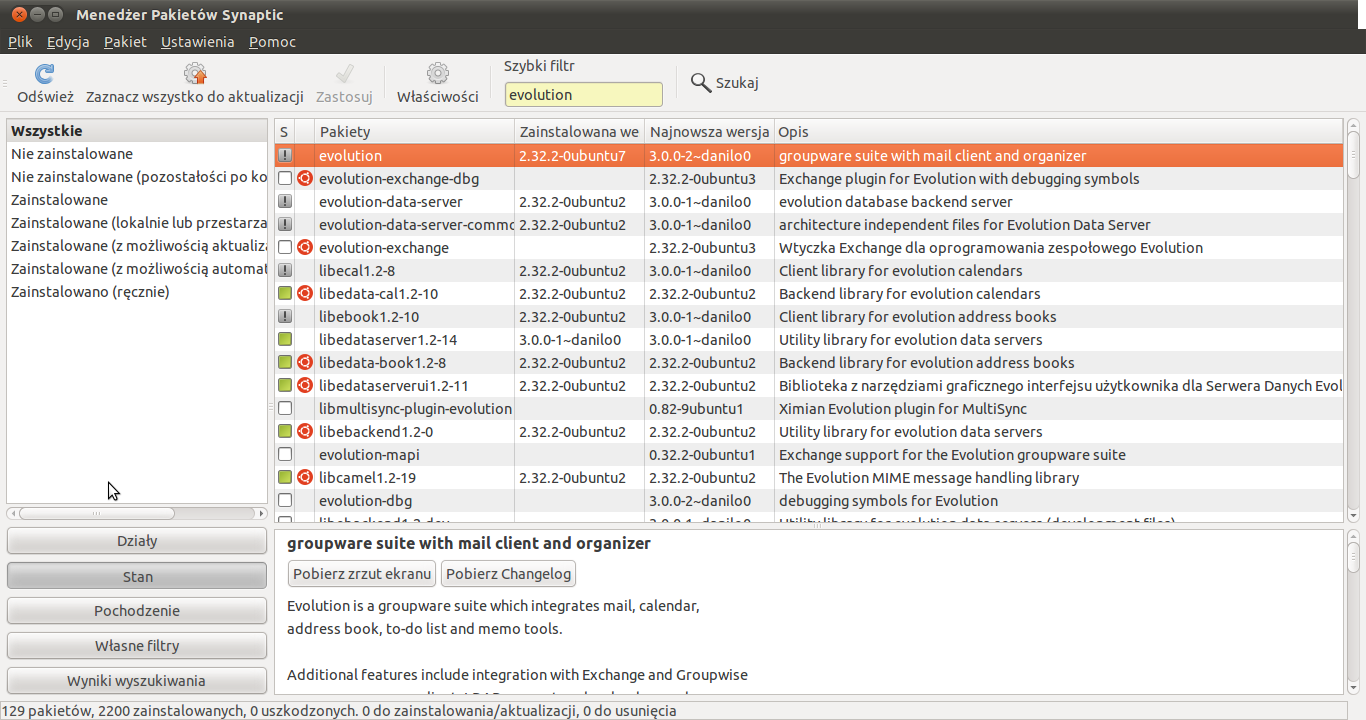Click version 0.82-9ubuntu1 cell

[696, 409]
